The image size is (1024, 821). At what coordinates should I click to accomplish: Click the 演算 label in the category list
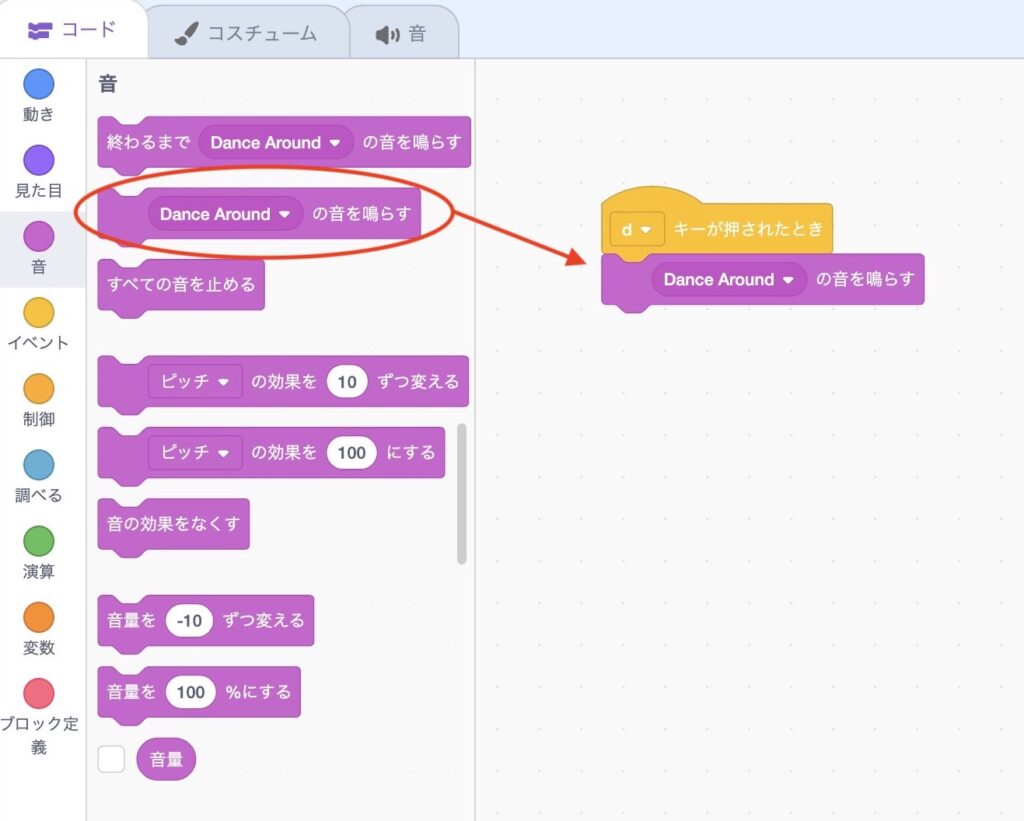point(39,571)
